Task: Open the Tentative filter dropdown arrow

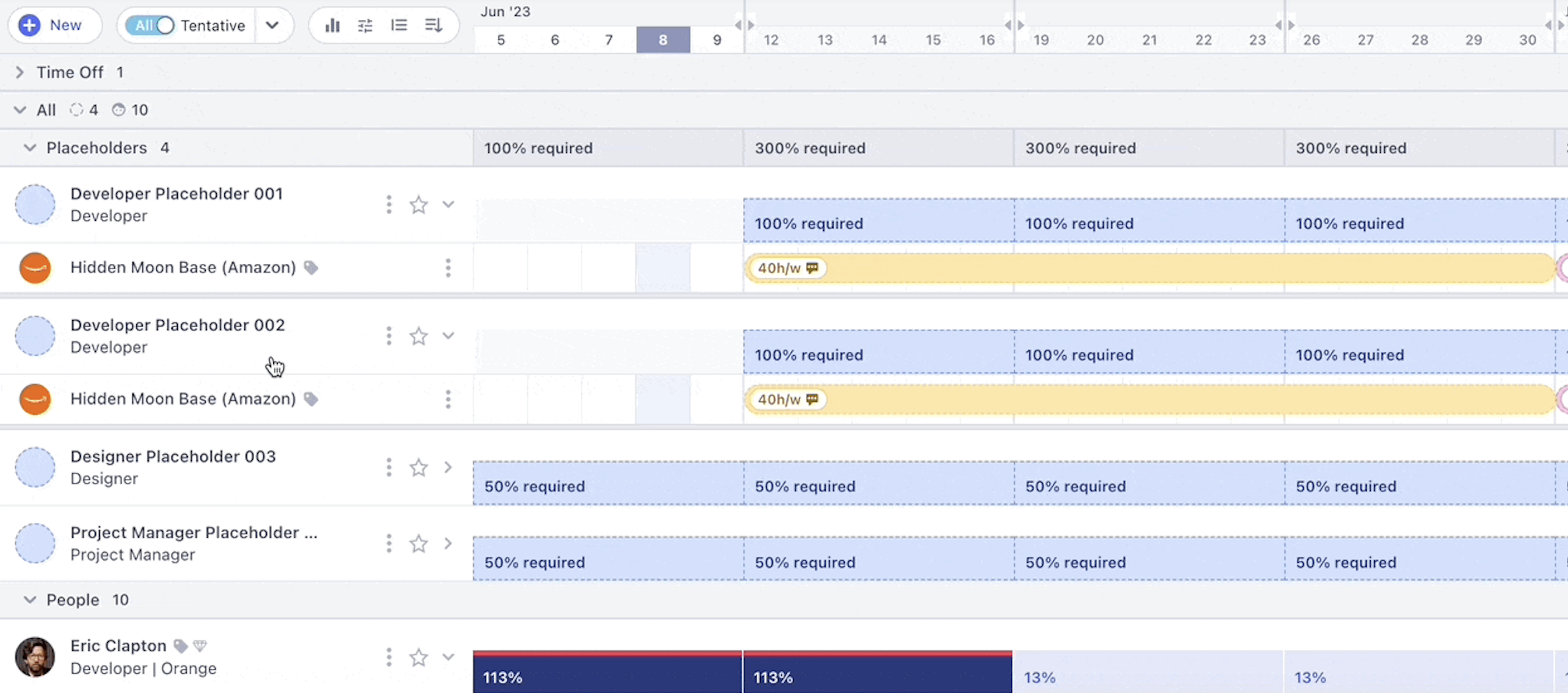Action: (272, 25)
